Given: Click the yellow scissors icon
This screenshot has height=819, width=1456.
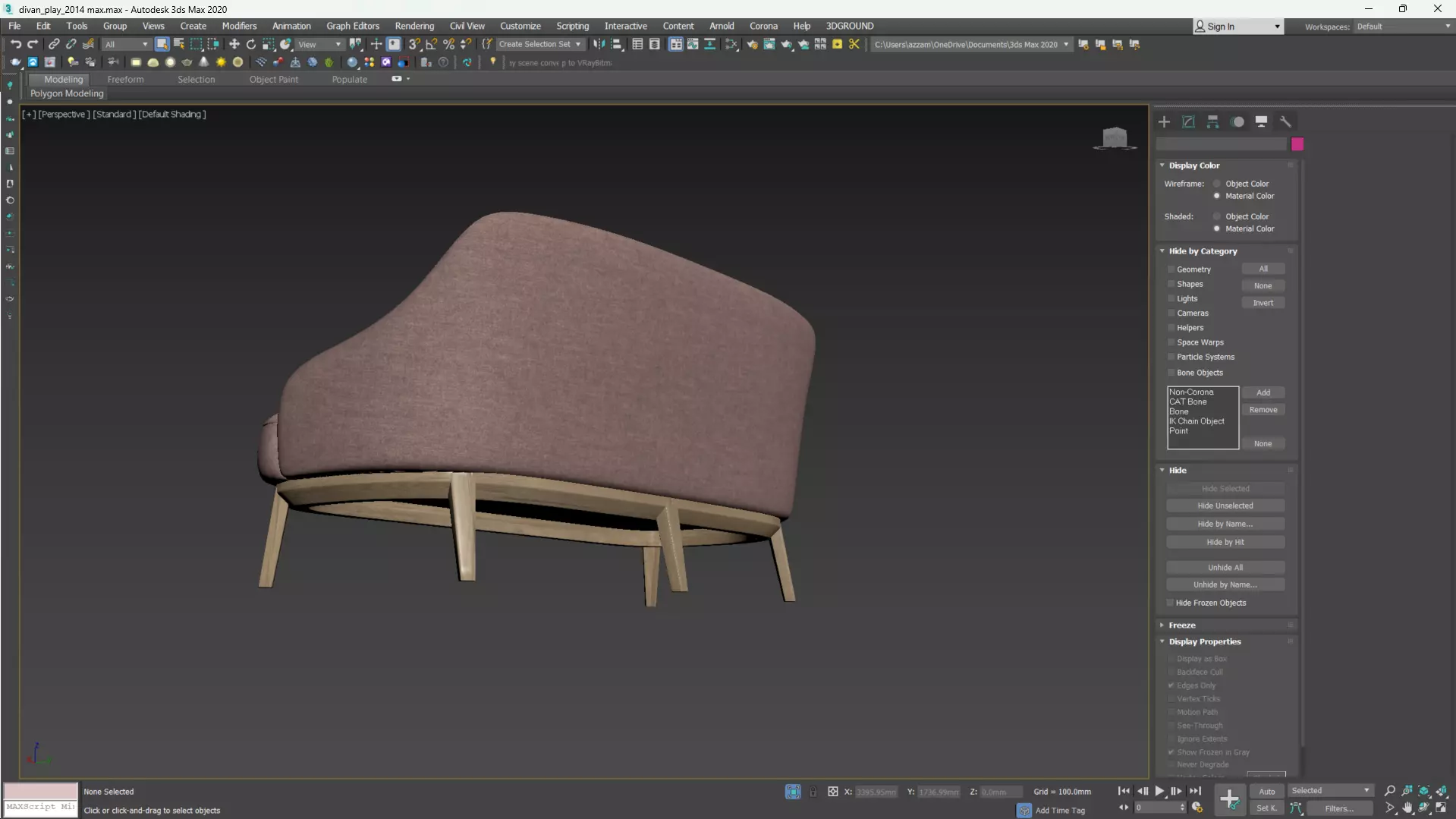Looking at the screenshot, I should pos(854,44).
